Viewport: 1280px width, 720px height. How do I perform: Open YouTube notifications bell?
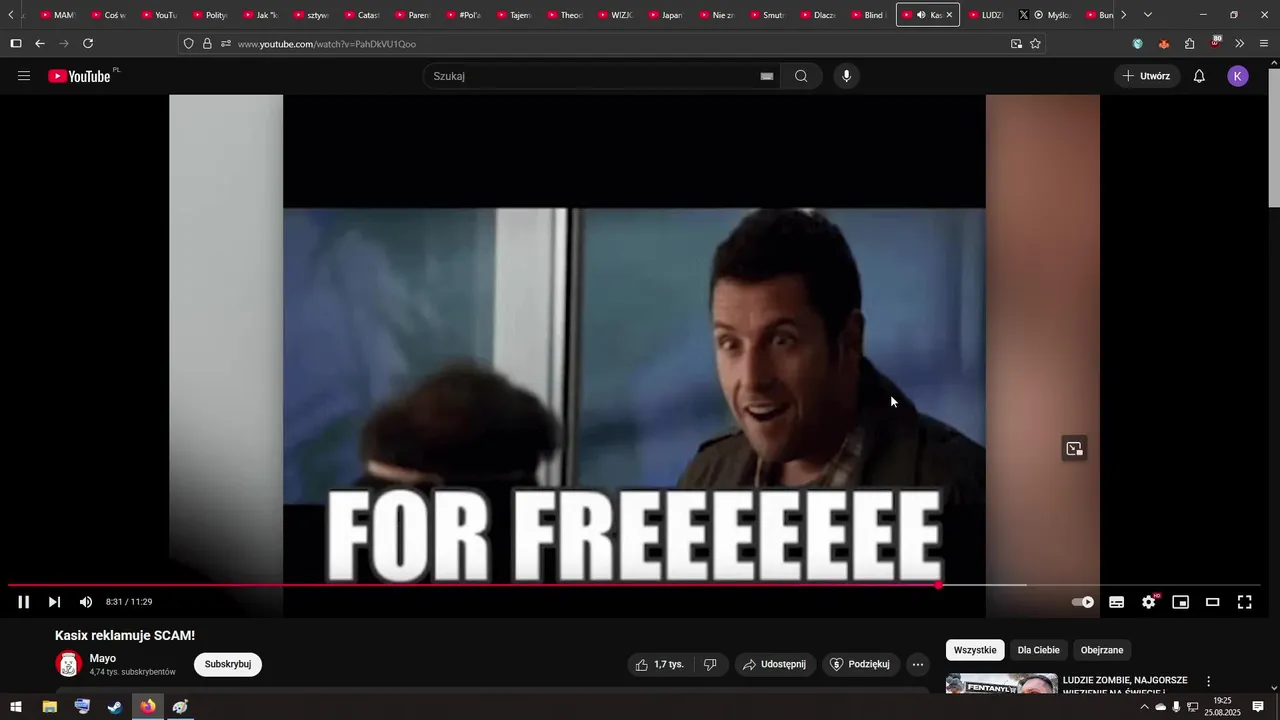pos(1199,76)
